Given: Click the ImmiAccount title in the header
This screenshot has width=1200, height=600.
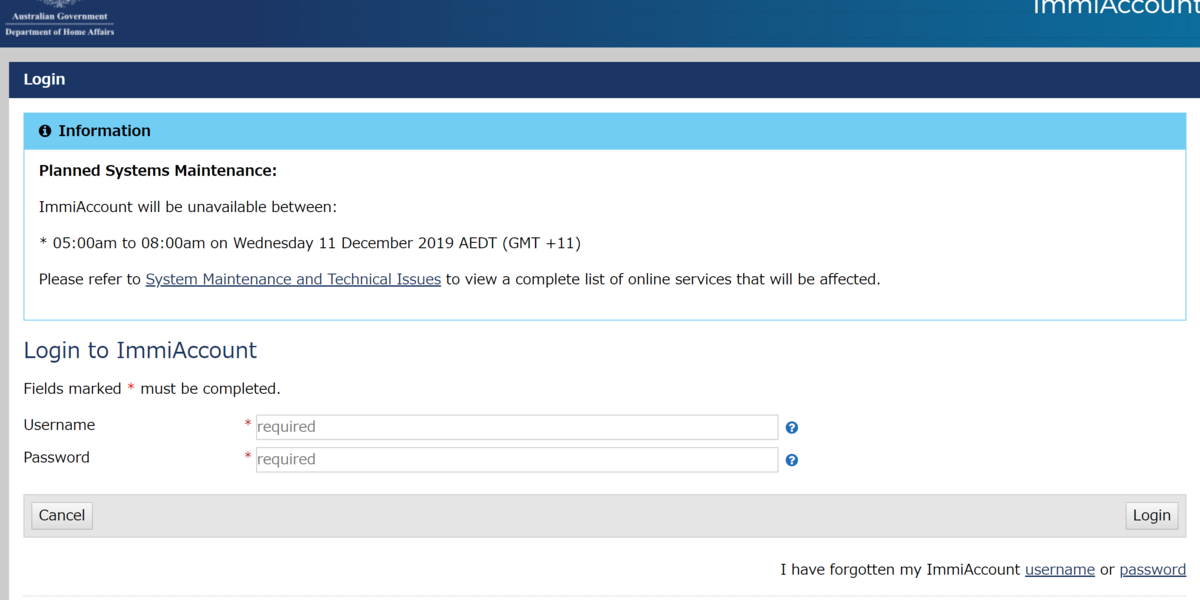Looking at the screenshot, I should [x=1115, y=8].
